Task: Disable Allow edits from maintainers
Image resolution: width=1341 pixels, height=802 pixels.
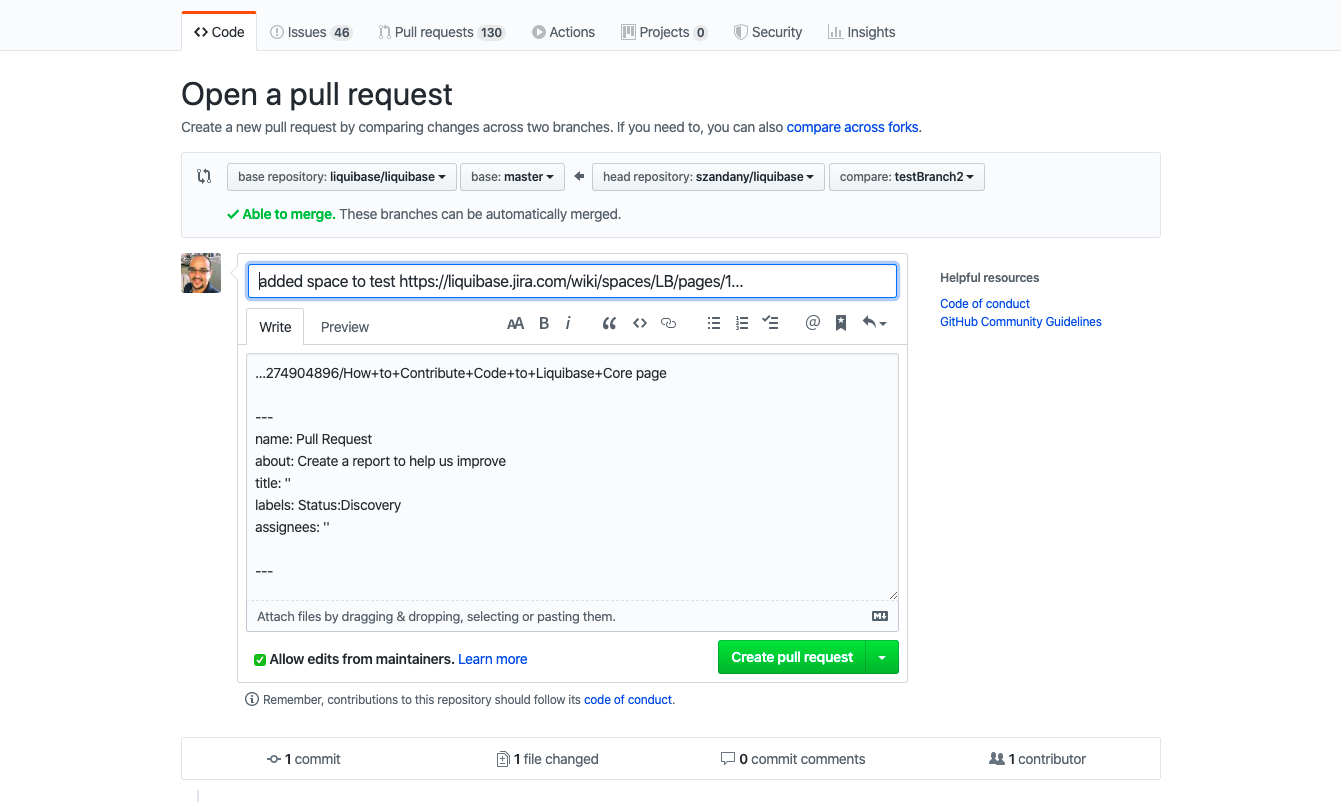Action: point(259,659)
